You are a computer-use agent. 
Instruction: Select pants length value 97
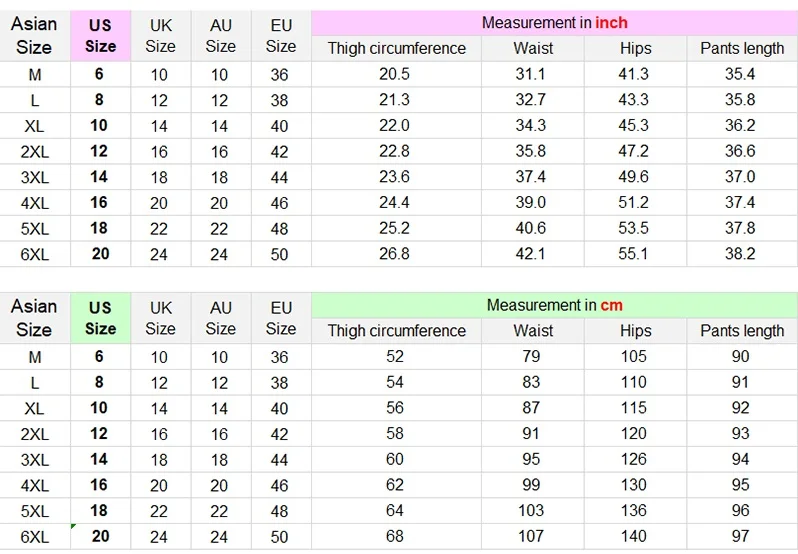(x=740, y=537)
